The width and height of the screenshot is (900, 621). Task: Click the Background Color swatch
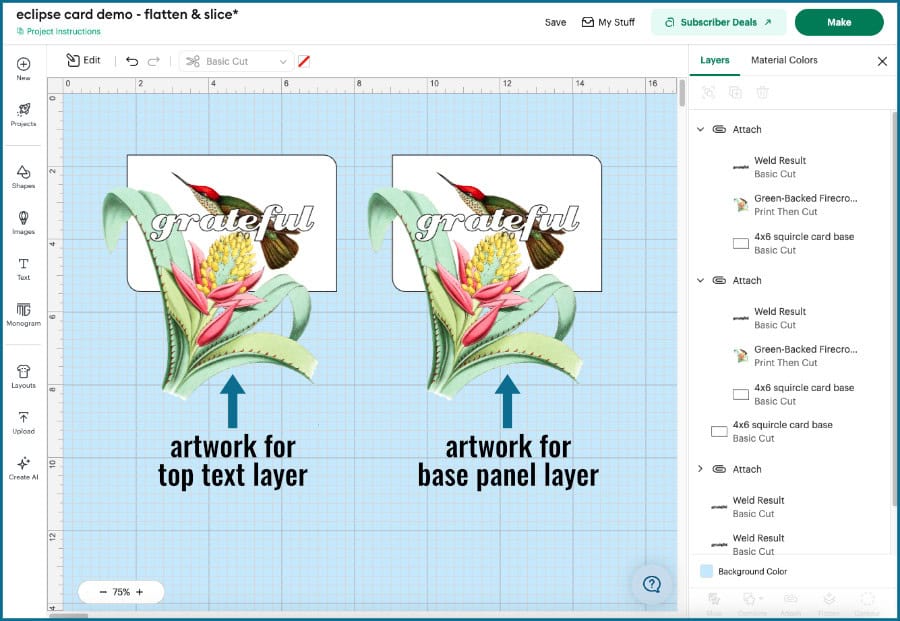pos(707,571)
